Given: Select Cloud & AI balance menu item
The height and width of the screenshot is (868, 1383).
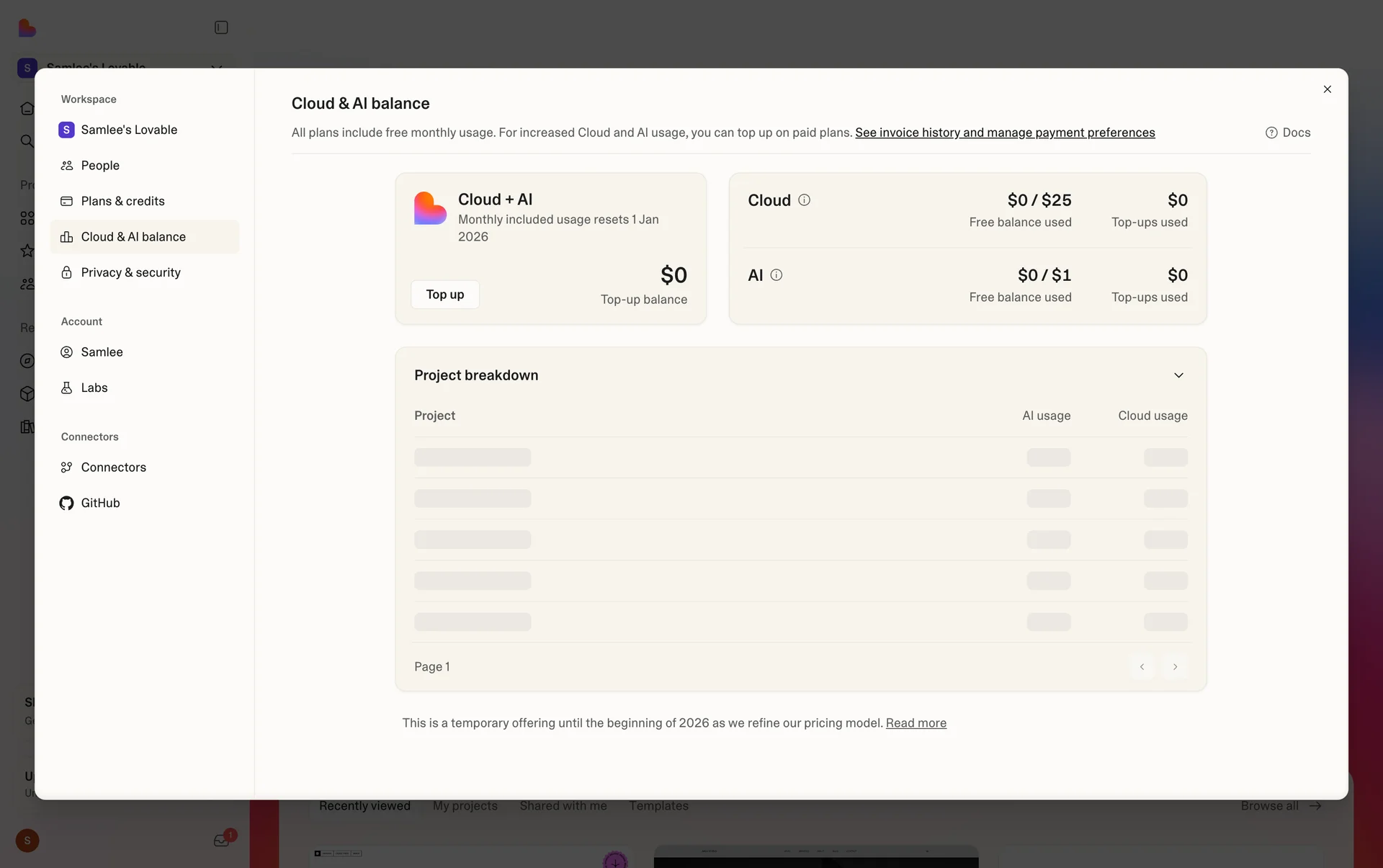Looking at the screenshot, I should coord(133,237).
